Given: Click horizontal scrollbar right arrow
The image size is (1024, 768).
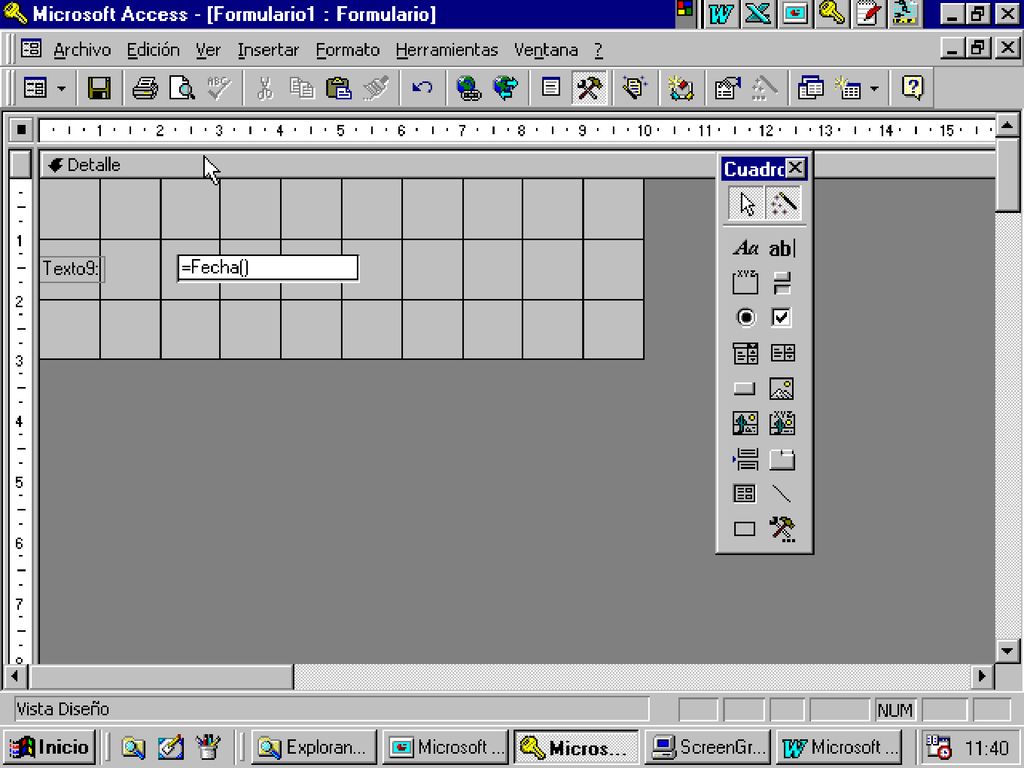Looking at the screenshot, I should (982, 677).
